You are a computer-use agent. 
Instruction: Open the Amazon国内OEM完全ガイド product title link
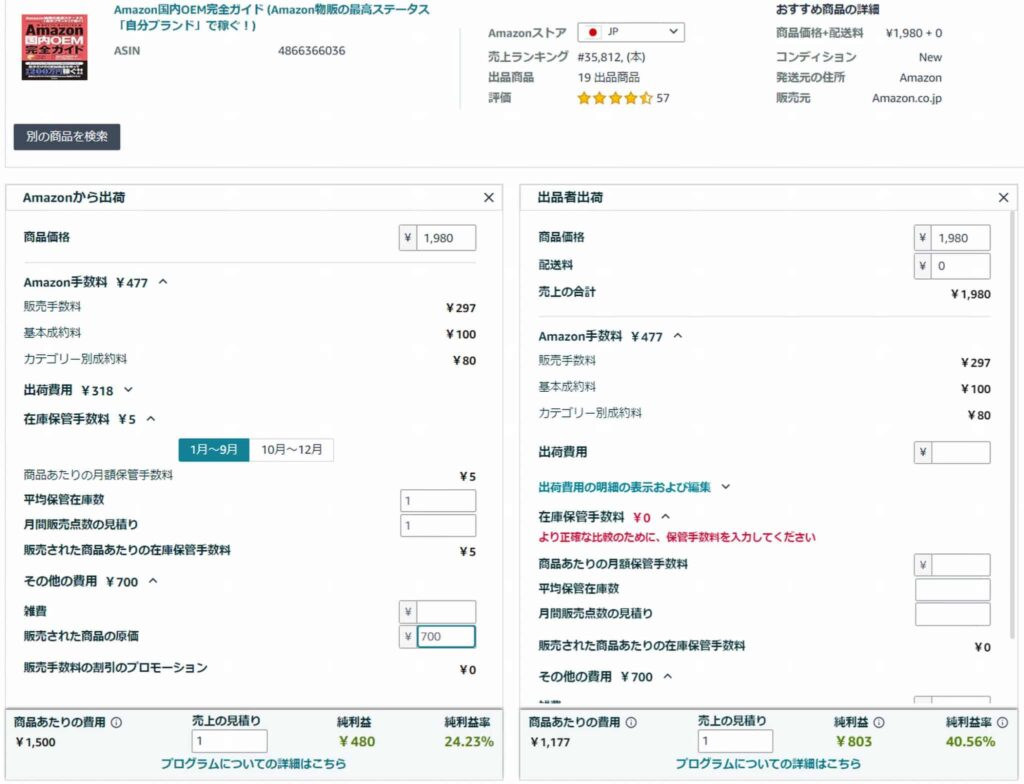[x=272, y=18]
